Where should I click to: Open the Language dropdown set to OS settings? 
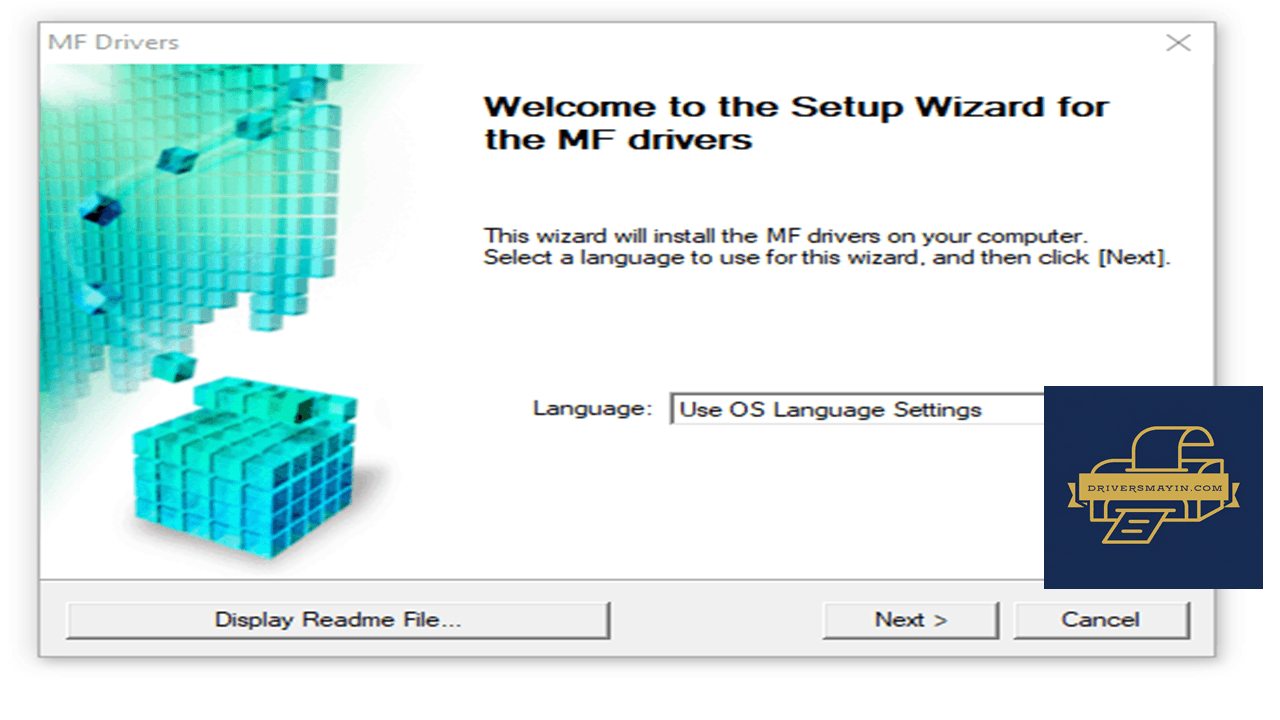(858, 410)
